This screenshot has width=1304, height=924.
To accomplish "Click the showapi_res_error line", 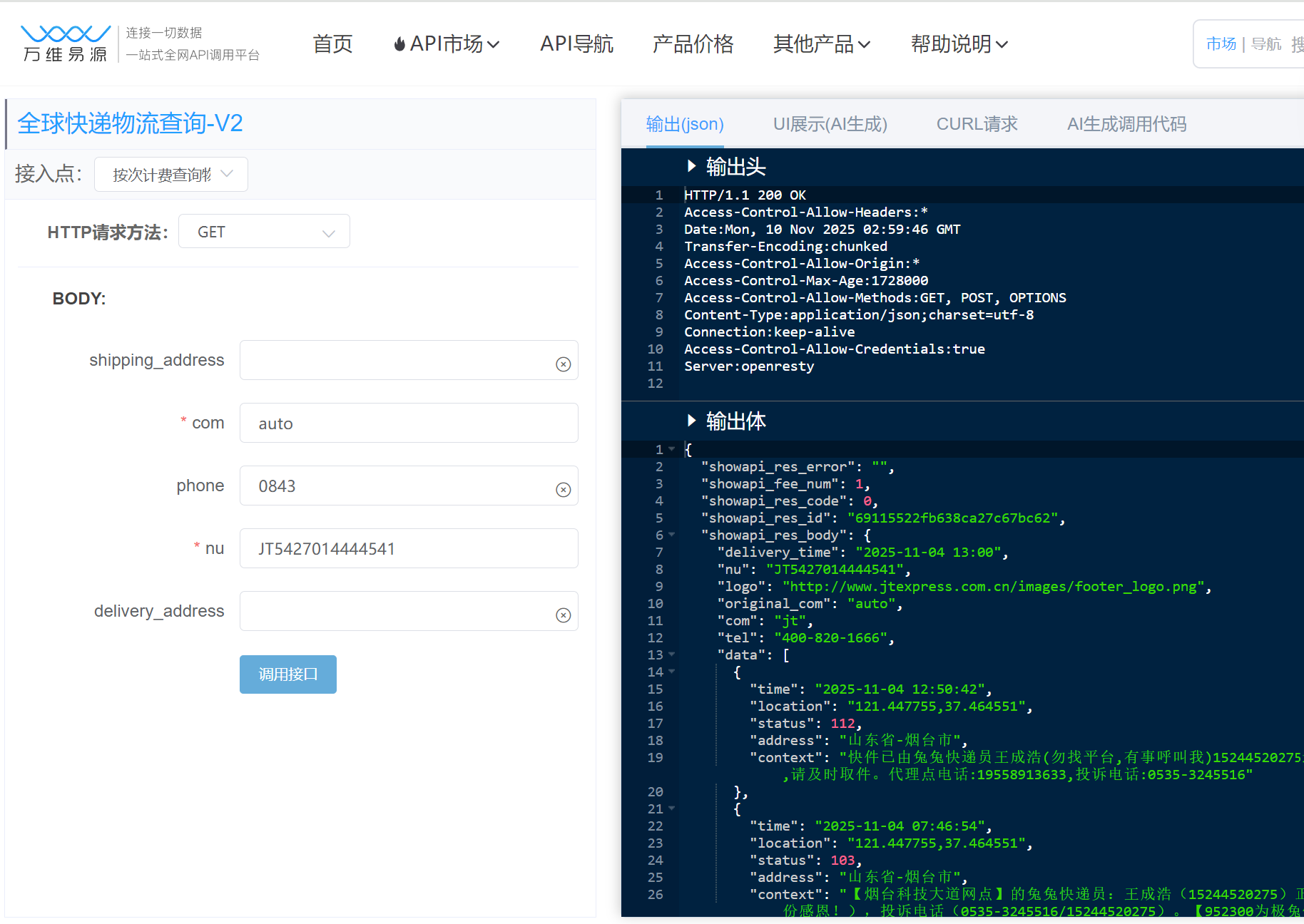I will pyautogui.click(x=798, y=466).
